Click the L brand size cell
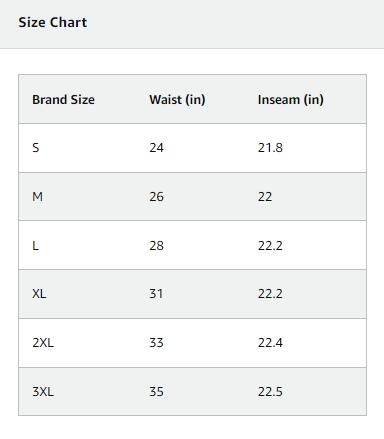The height and width of the screenshot is (439, 384). click(35, 245)
